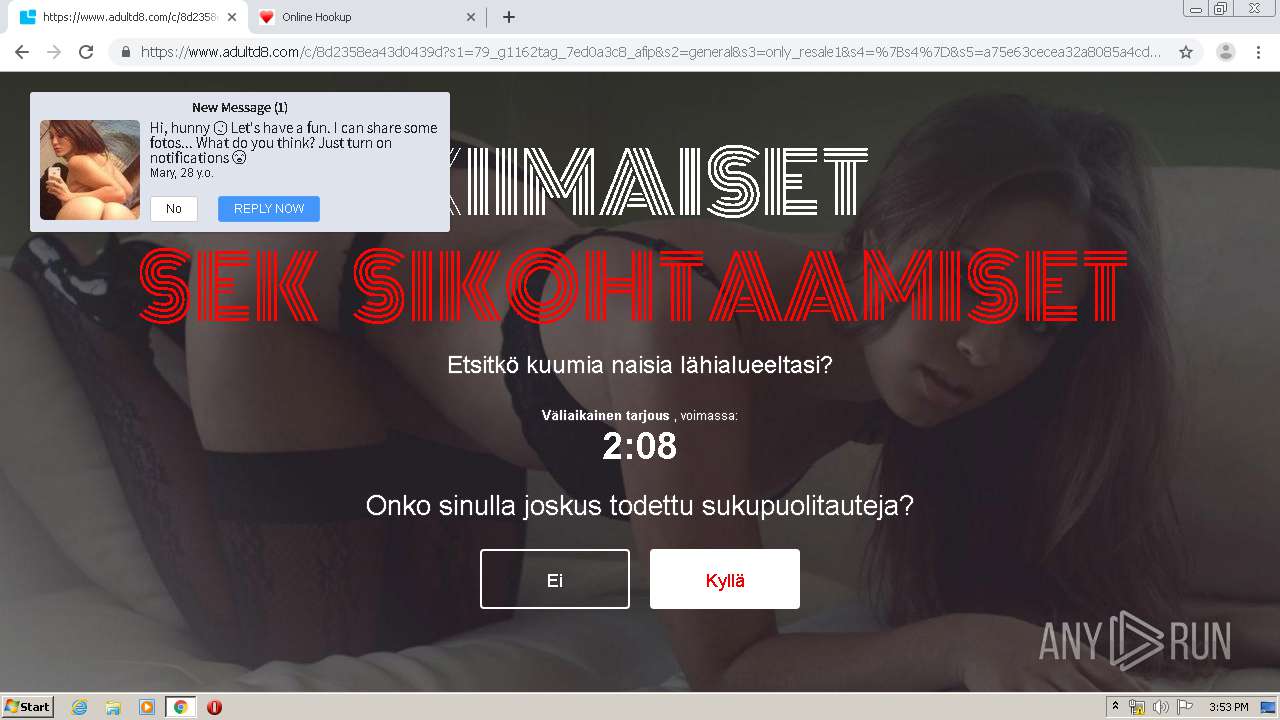The image size is (1280, 720).
Task: Minimize the browser window
Action: 1196,9
